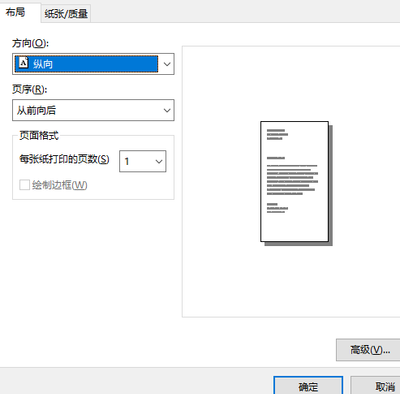
Task: Expand the 页序 从前向后 dropdown
Action: (93, 110)
